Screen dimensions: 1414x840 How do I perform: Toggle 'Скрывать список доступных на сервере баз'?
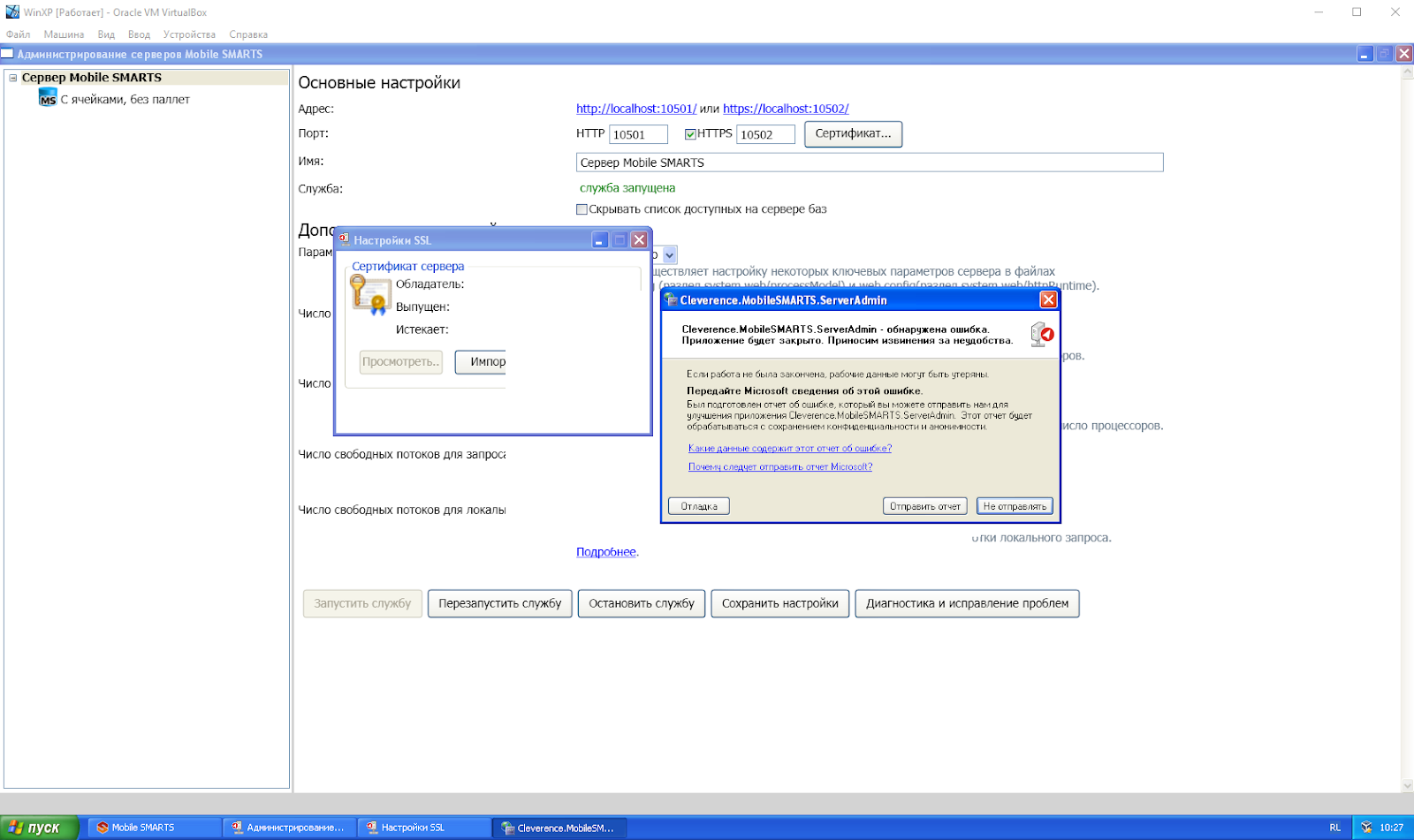[582, 209]
